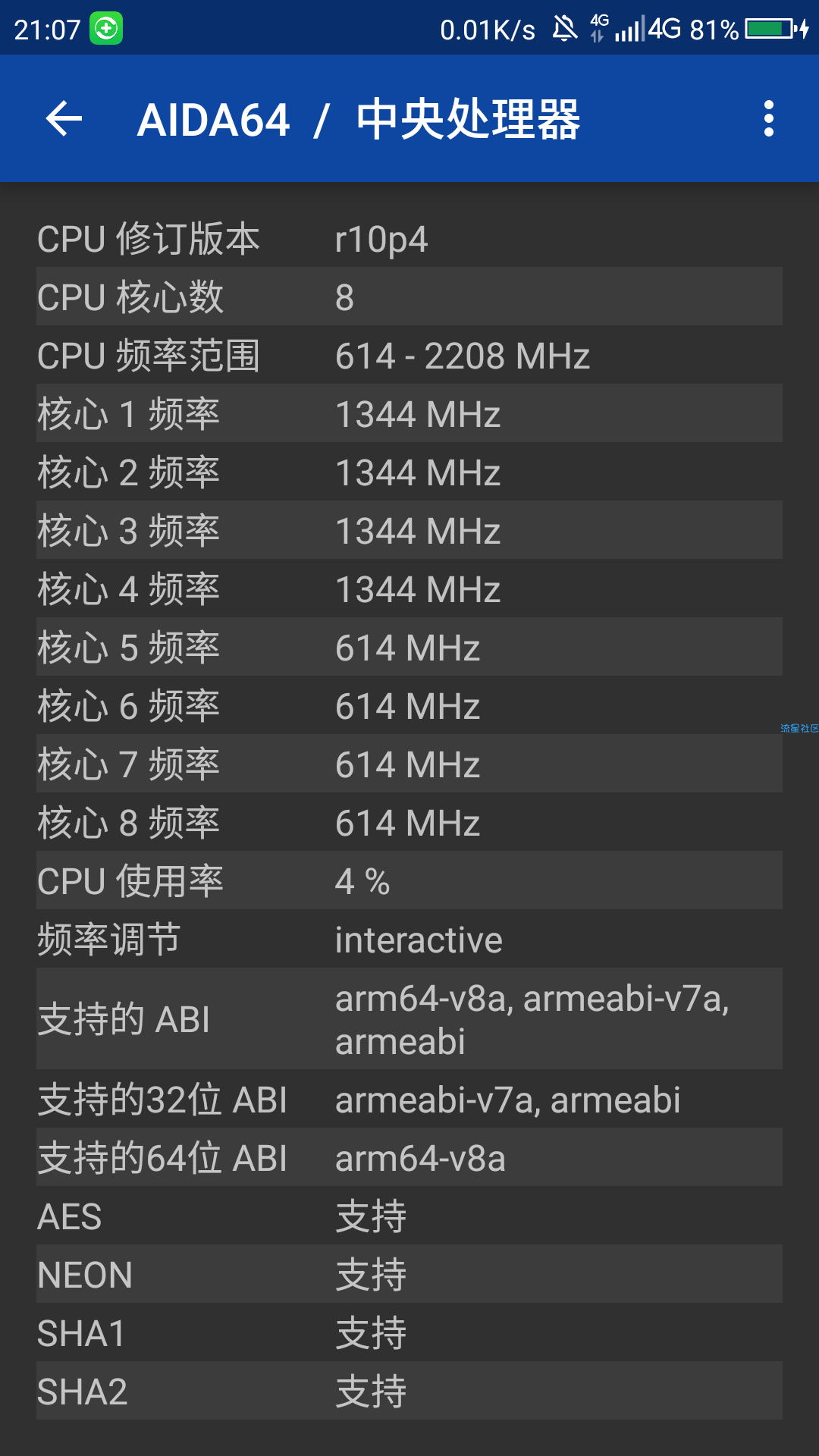Select the AIDA64 / 中央处理器 title
The image size is (819, 1456).
358,119
